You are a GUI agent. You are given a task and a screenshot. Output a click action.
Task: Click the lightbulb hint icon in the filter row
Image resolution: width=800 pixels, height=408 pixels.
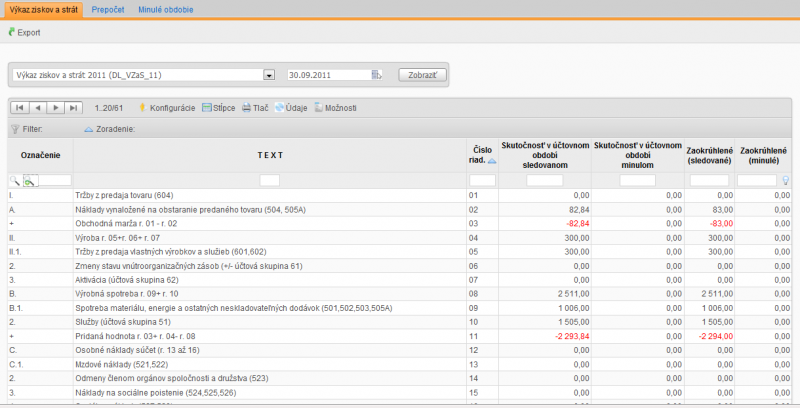coord(785,180)
